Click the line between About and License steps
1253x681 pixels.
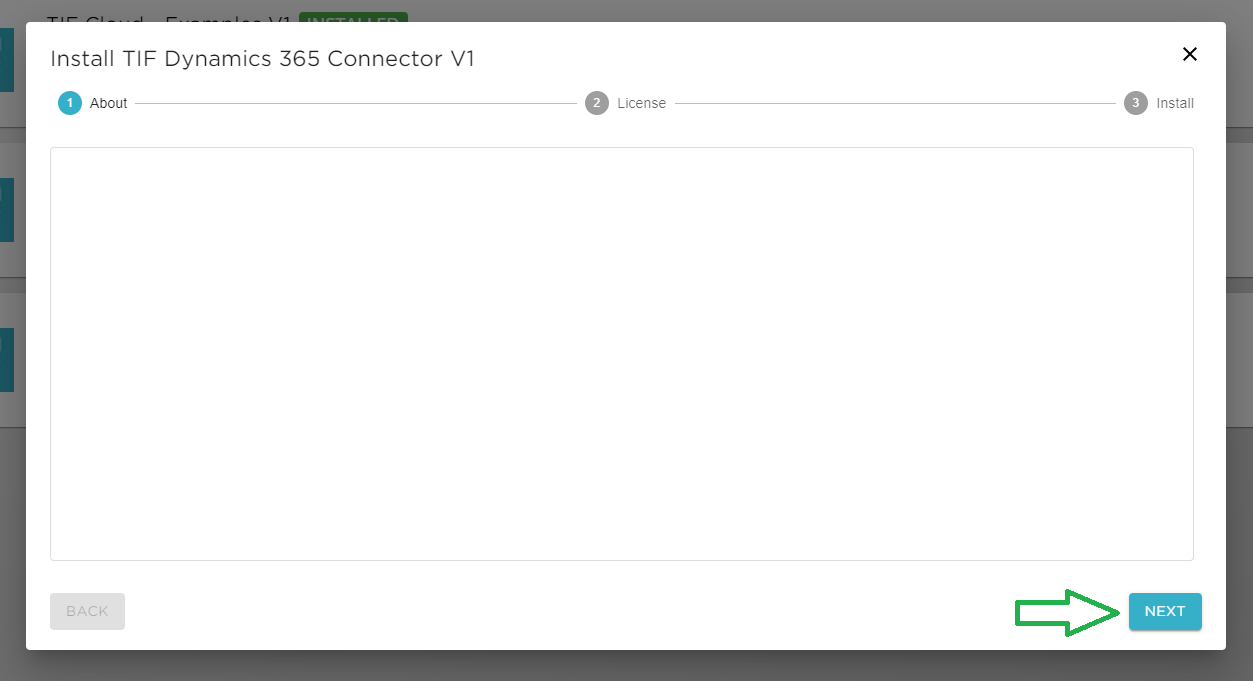(x=356, y=103)
